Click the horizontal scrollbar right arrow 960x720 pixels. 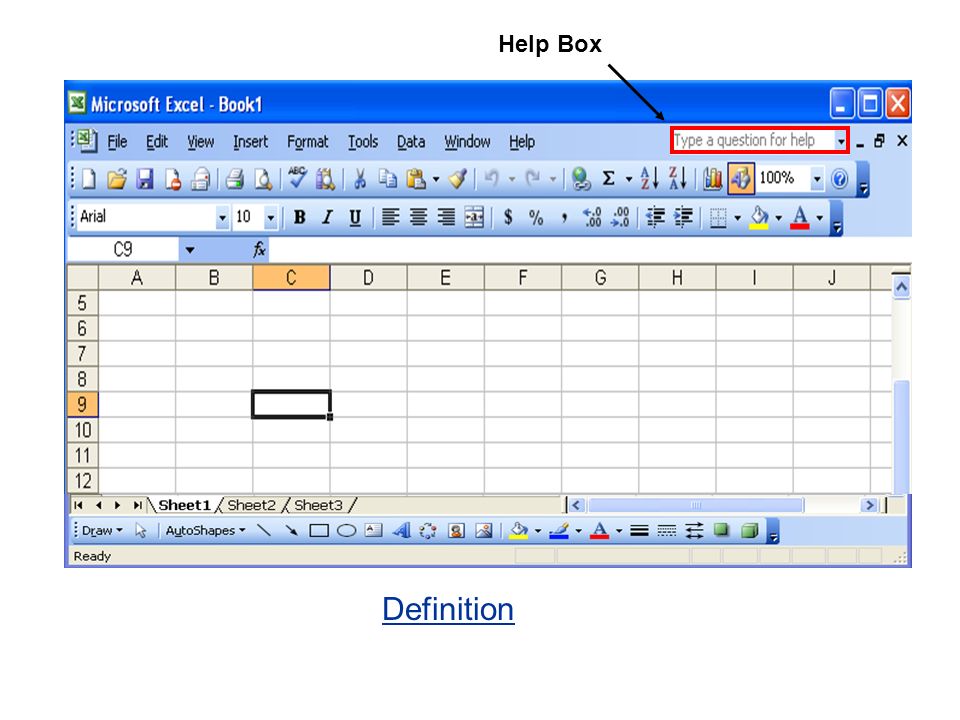(x=869, y=505)
